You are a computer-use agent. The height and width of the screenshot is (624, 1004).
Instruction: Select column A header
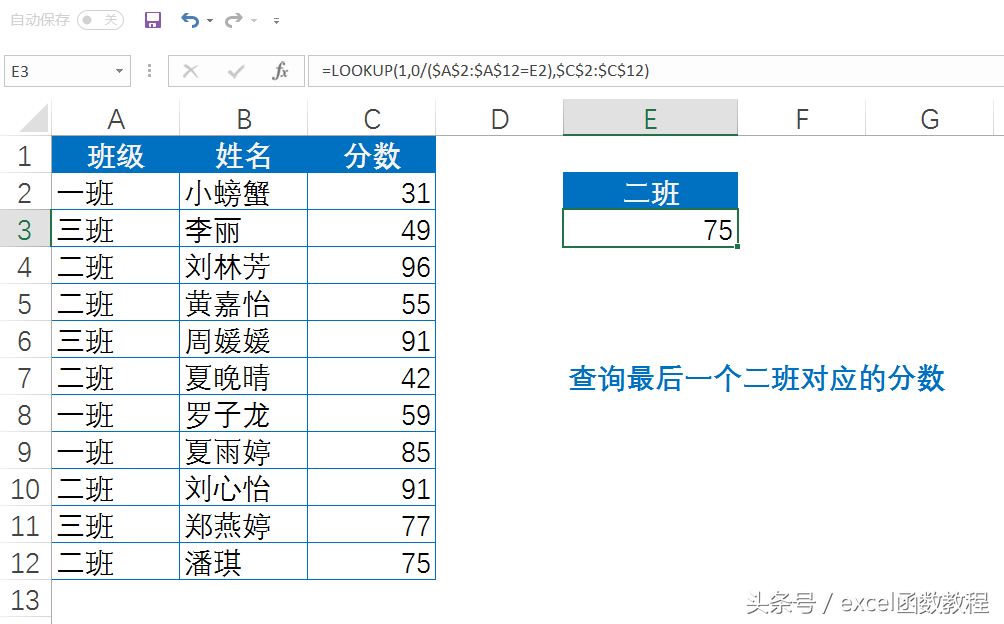(116, 118)
